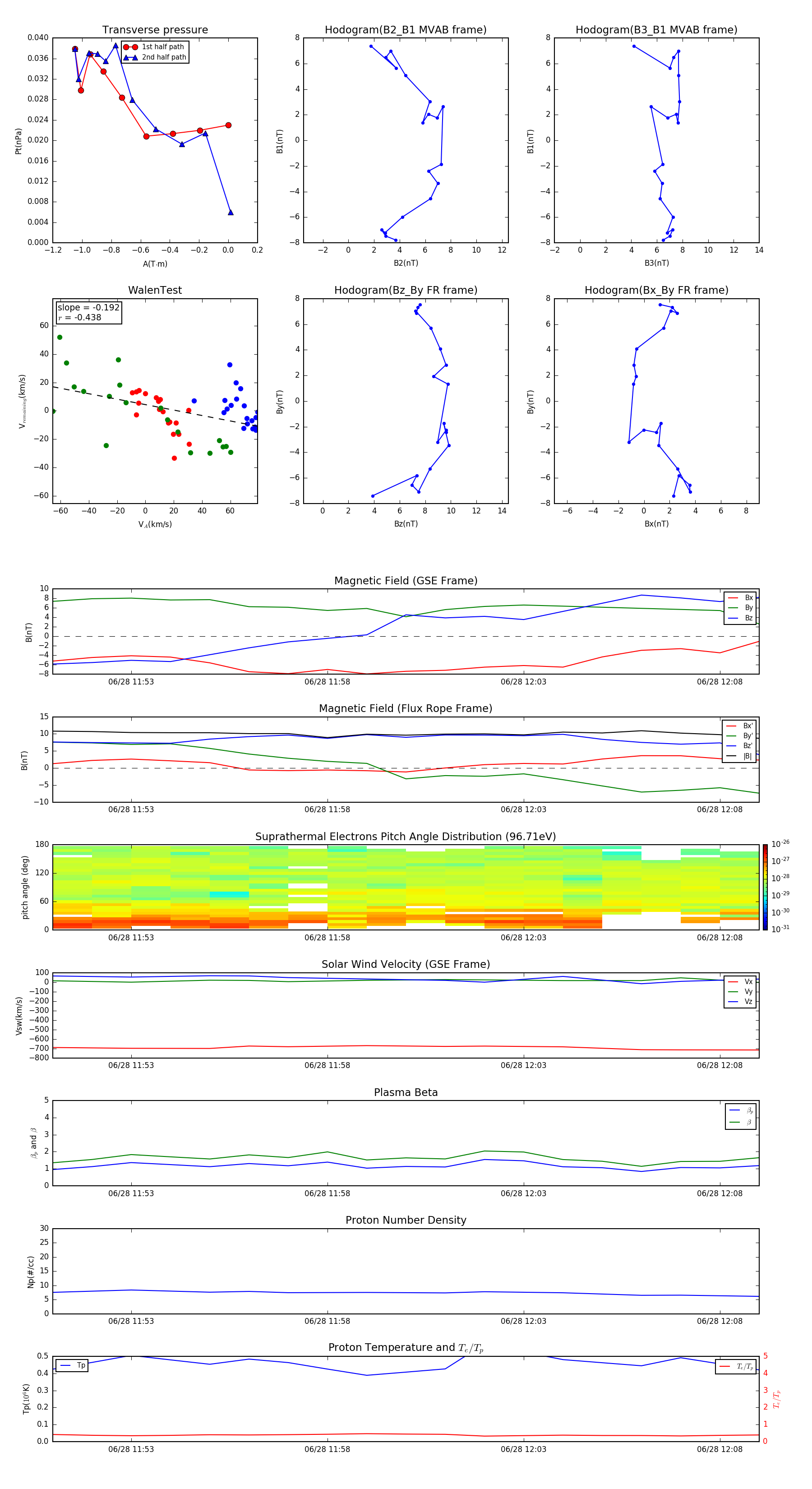Click the 'Vsw(km/s)' axis label
The image size is (812, 1489).
tap(18, 1015)
